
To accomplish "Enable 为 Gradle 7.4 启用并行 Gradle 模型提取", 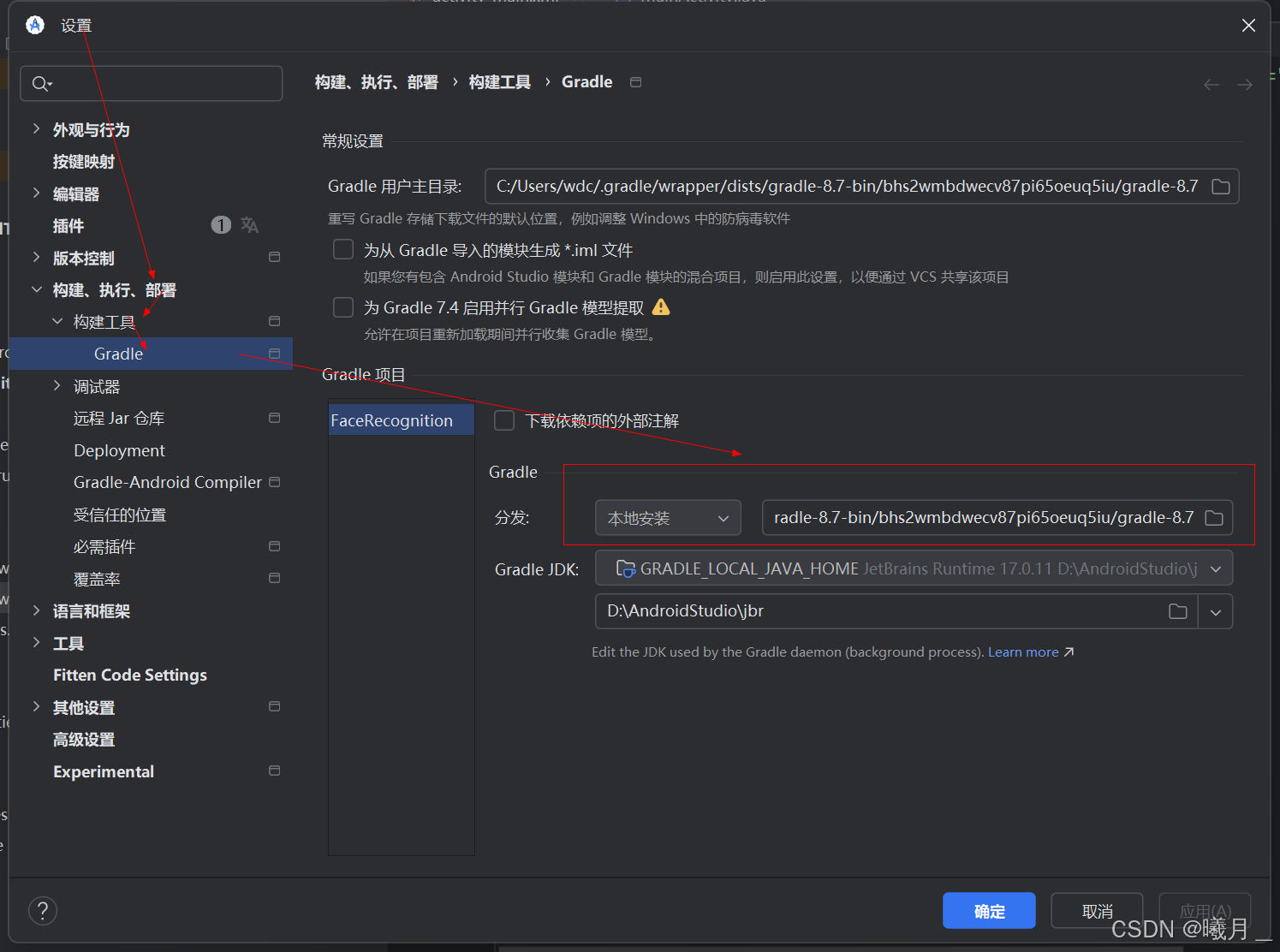I will point(342,306).
